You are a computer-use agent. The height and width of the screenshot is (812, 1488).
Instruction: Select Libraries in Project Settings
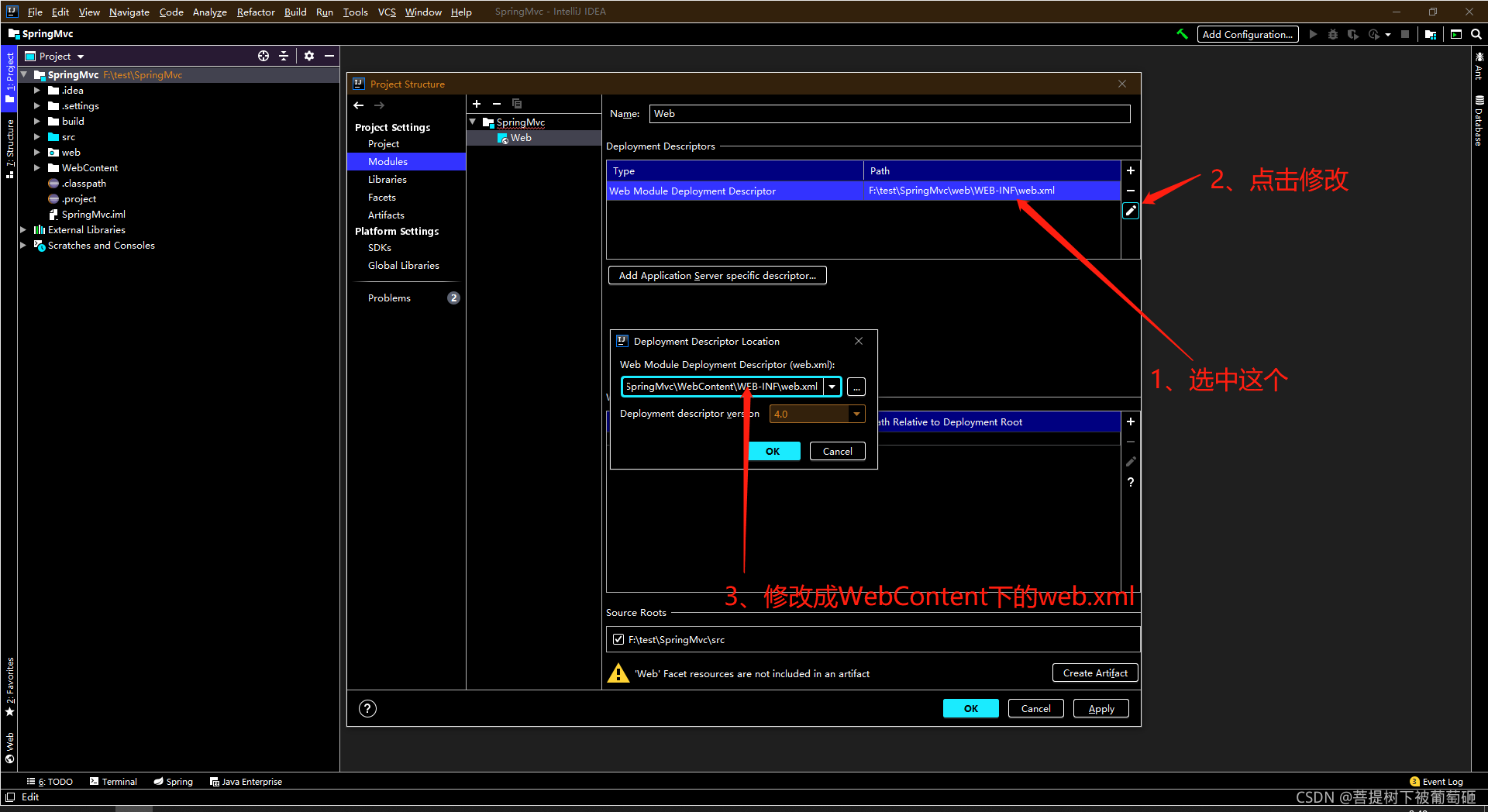coord(387,180)
